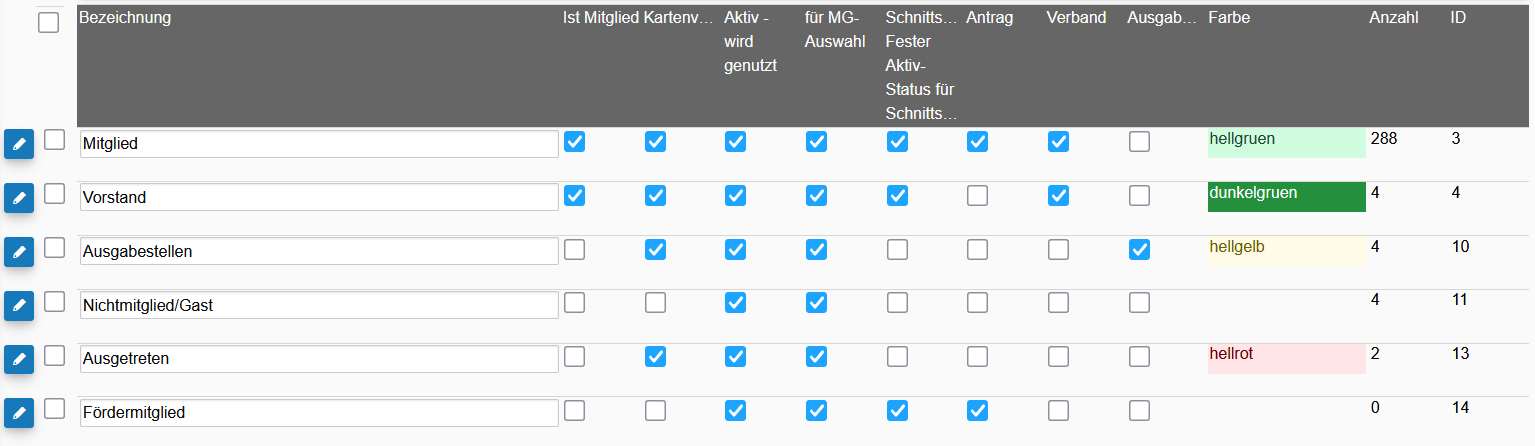Toggle Kartenverkauf checkbox for Nichtmitglied/Gast
This screenshot has width=1535, height=446.
tap(655, 303)
